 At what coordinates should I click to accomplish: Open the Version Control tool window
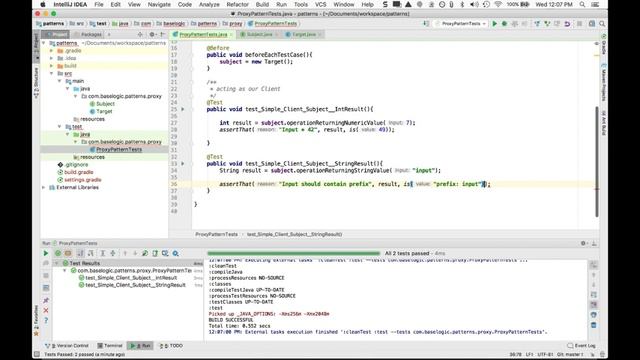tap(67, 346)
